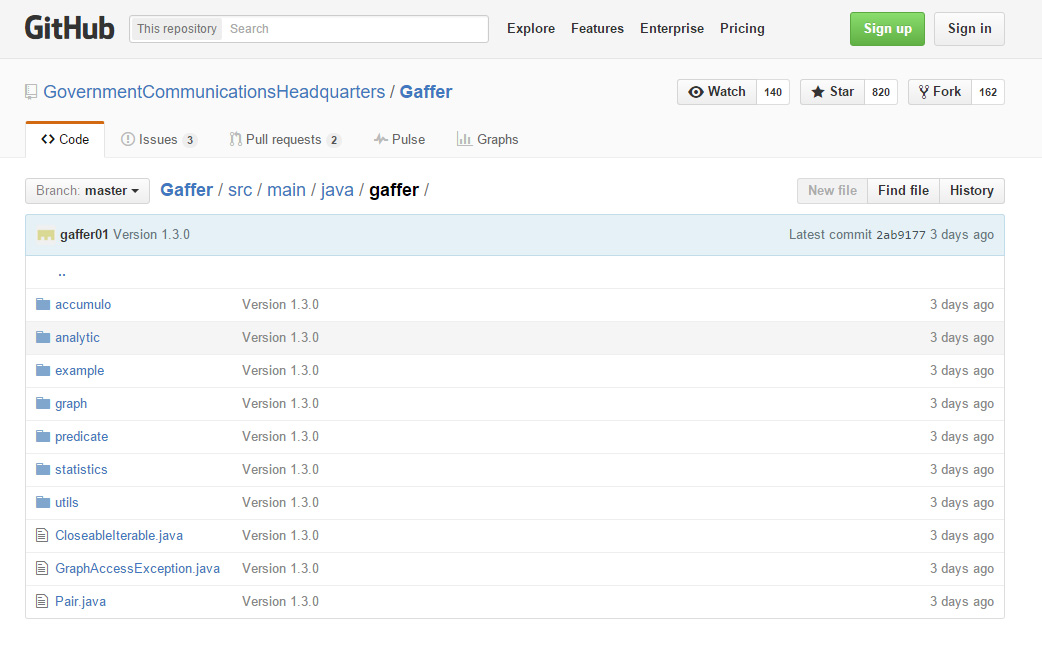Click Version 1.3.0 message on Pair.java row
The width and height of the screenshot is (1042, 647).
280,601
